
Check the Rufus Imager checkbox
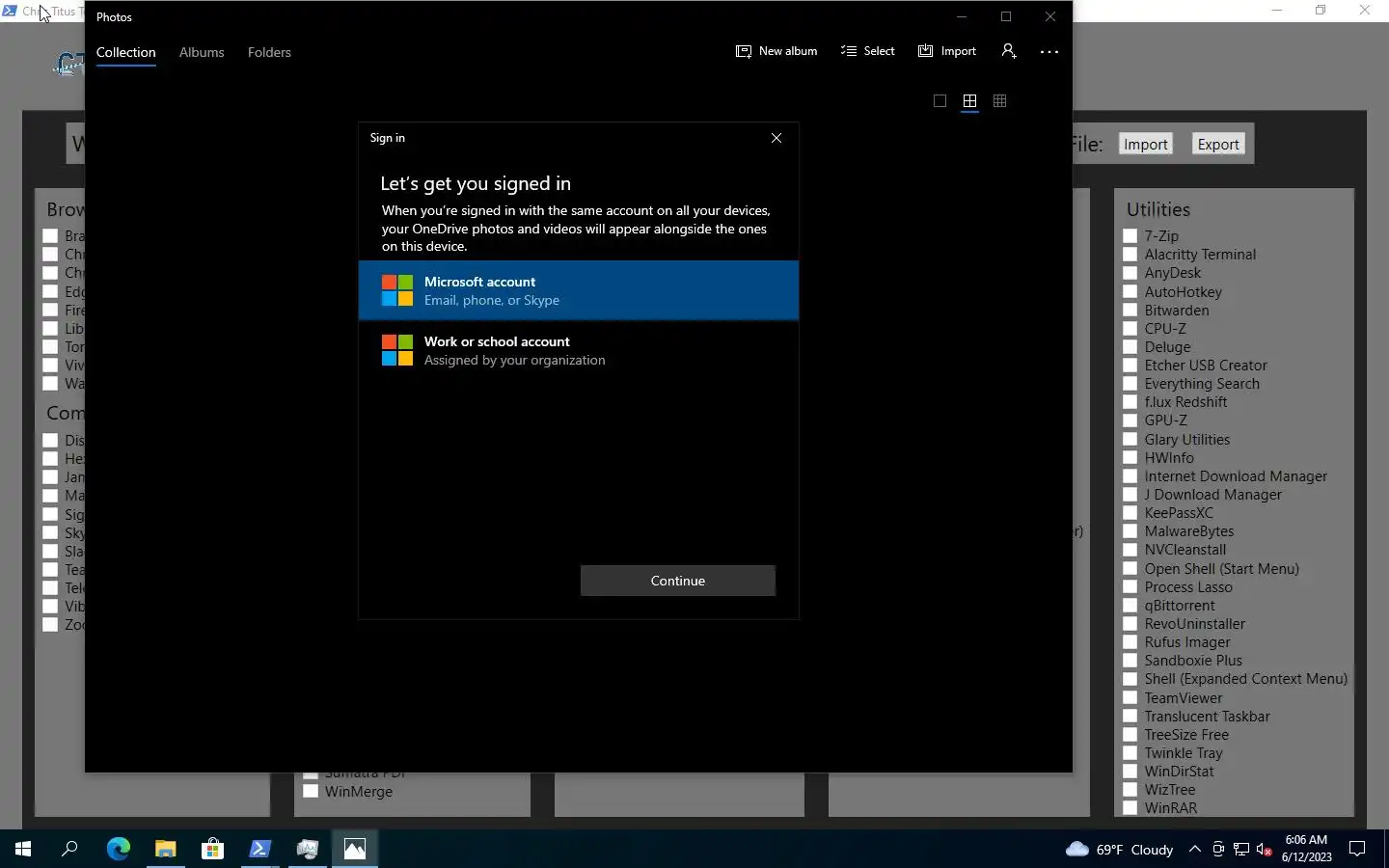click(x=1130, y=642)
